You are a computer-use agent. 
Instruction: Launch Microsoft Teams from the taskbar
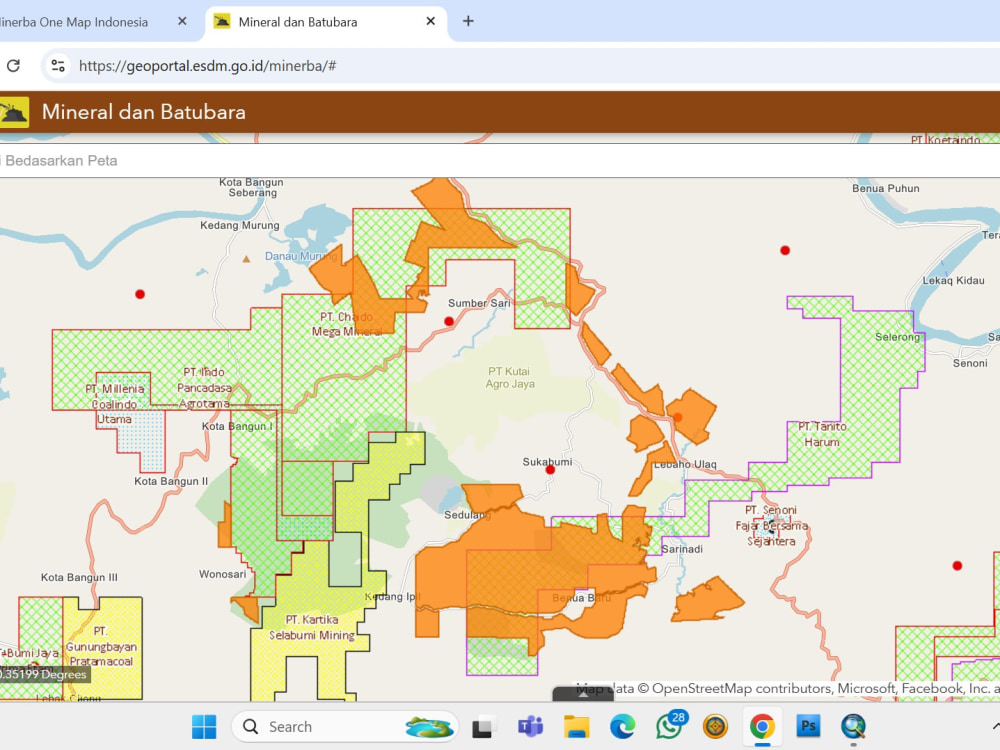click(x=530, y=726)
